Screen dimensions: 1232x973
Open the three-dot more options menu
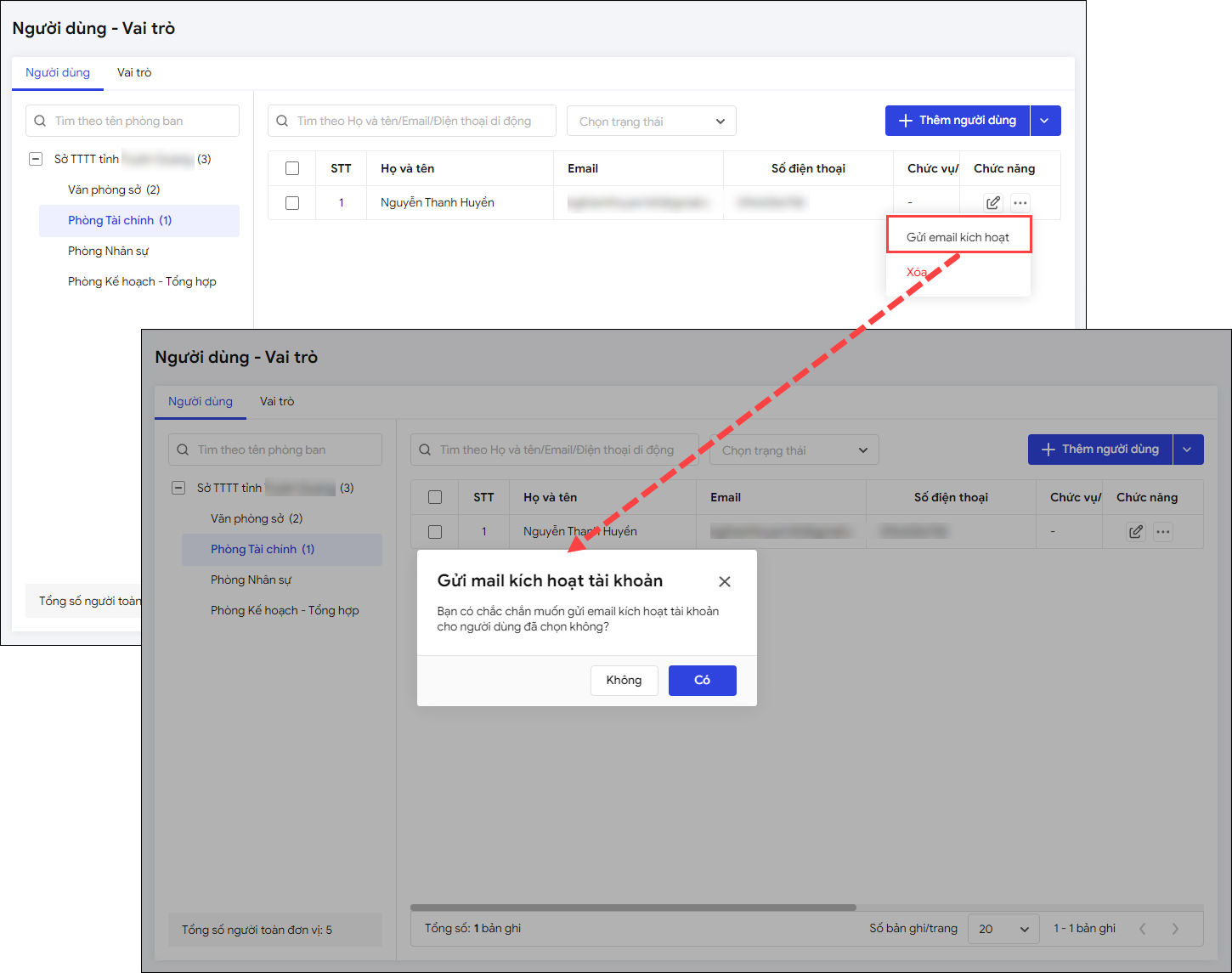pos(1020,203)
